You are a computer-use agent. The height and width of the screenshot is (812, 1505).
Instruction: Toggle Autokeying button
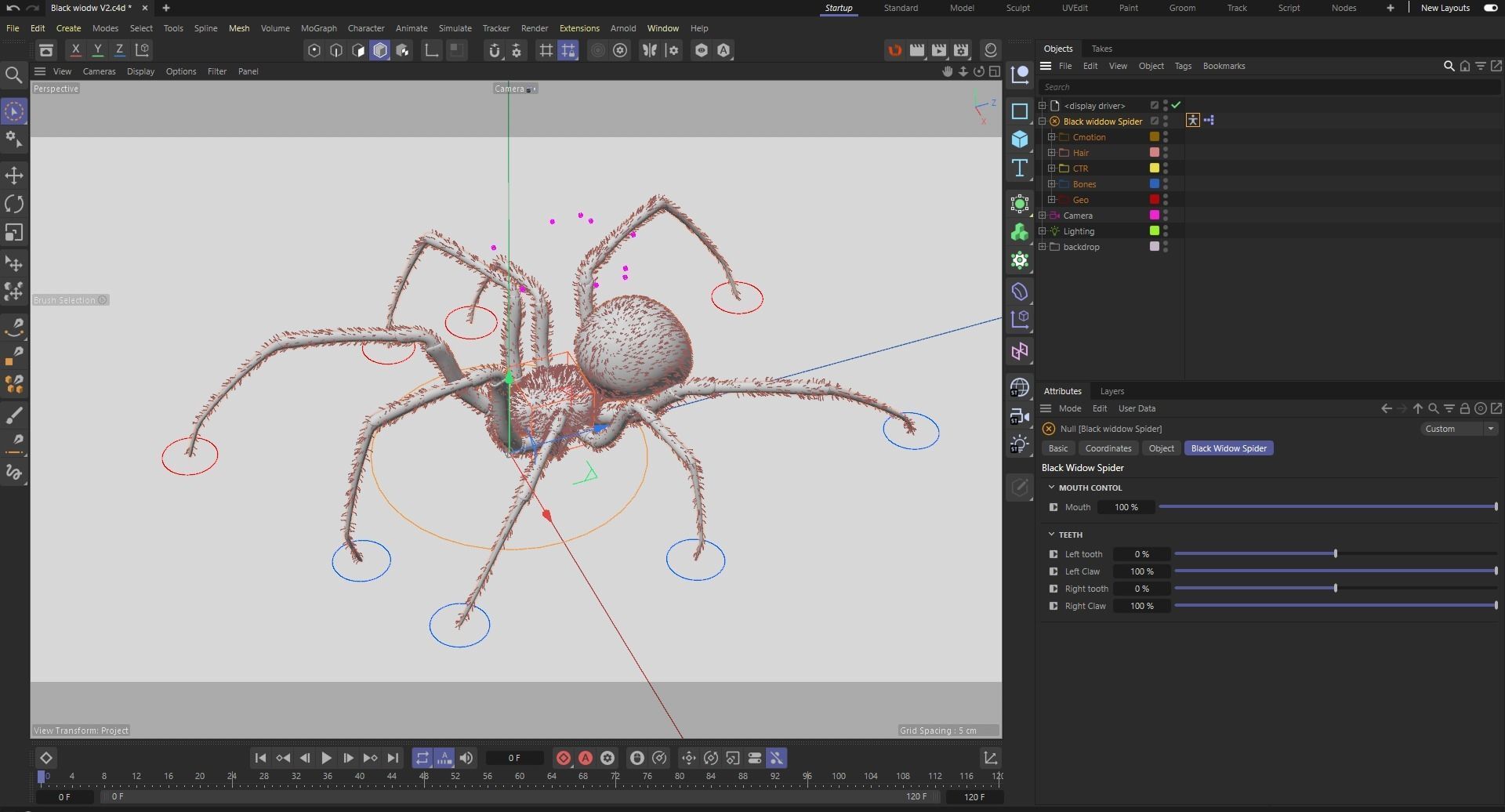pos(585,758)
